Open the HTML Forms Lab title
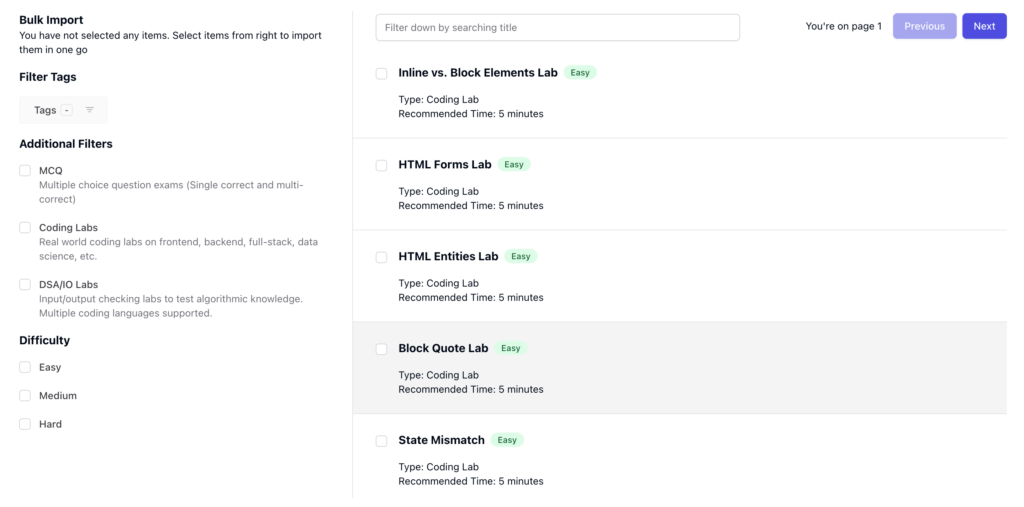The height and width of the screenshot is (507, 1024). tap(445, 165)
